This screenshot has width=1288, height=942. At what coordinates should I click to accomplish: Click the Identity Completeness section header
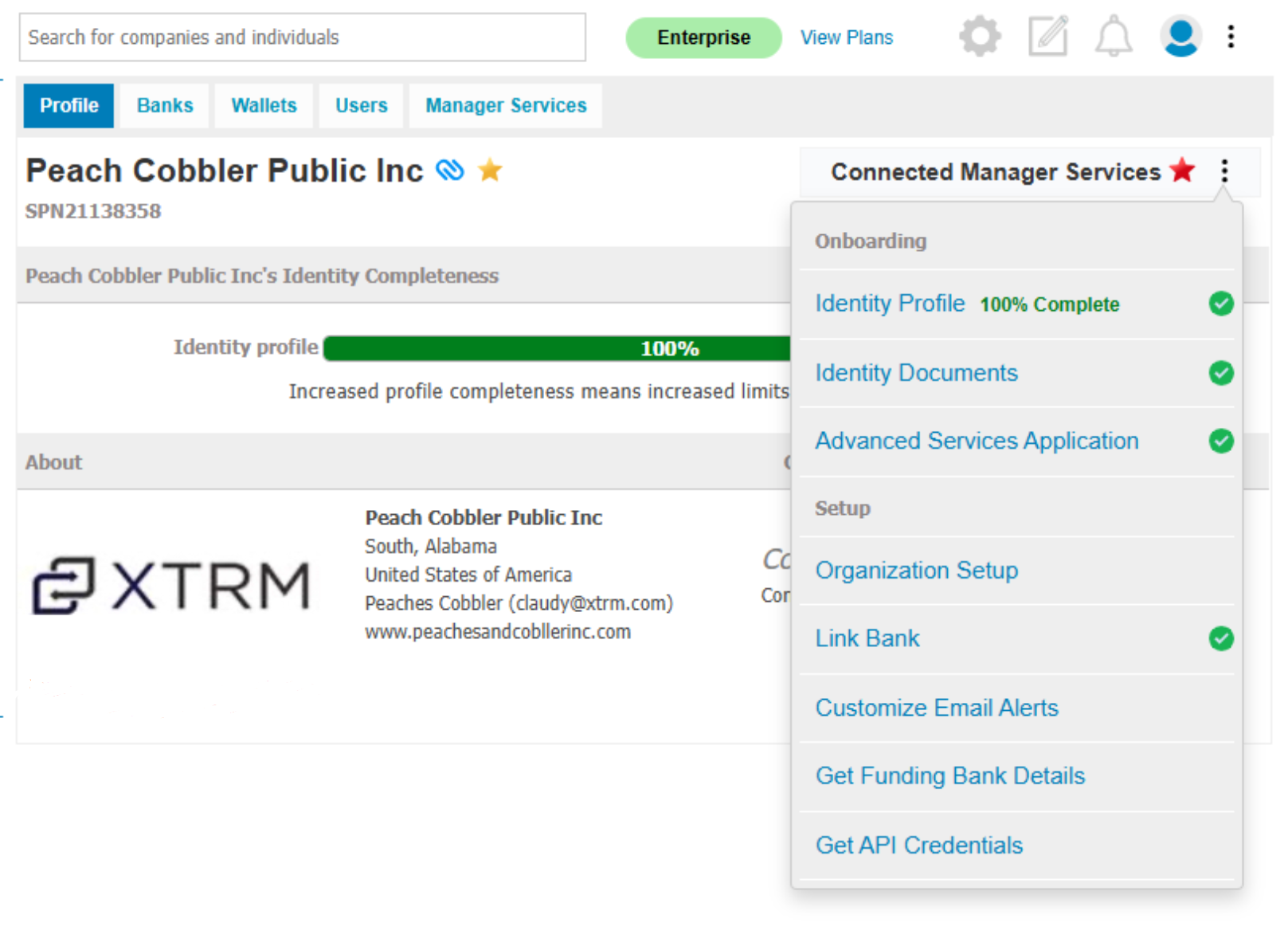pyautogui.click(x=261, y=276)
